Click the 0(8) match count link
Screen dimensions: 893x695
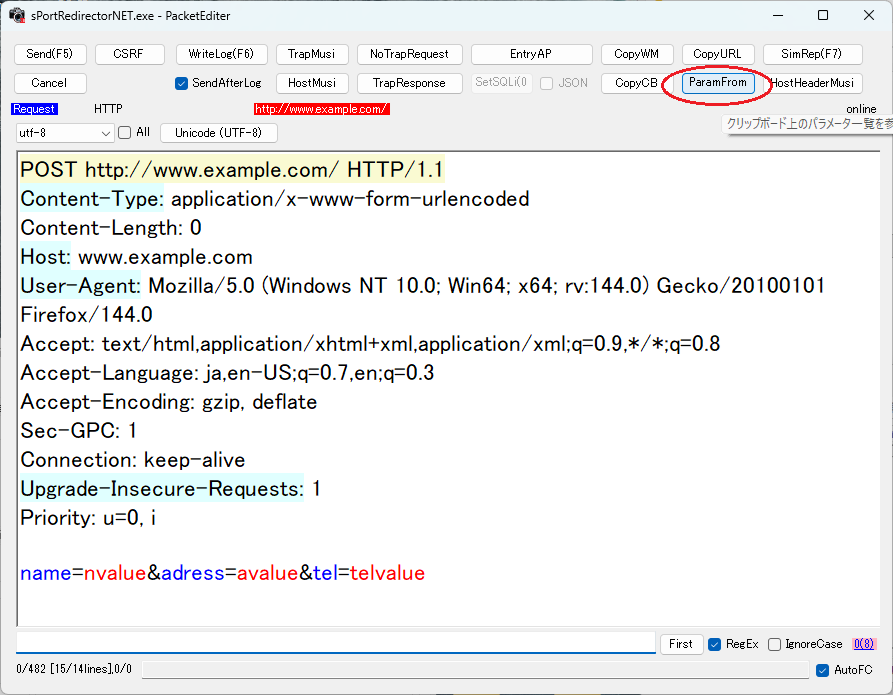863,644
